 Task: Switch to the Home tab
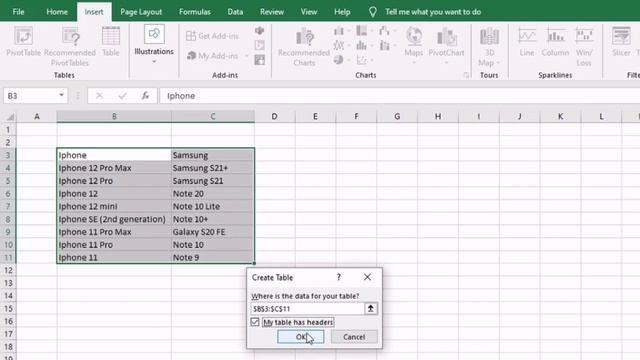pyautogui.click(x=57, y=12)
